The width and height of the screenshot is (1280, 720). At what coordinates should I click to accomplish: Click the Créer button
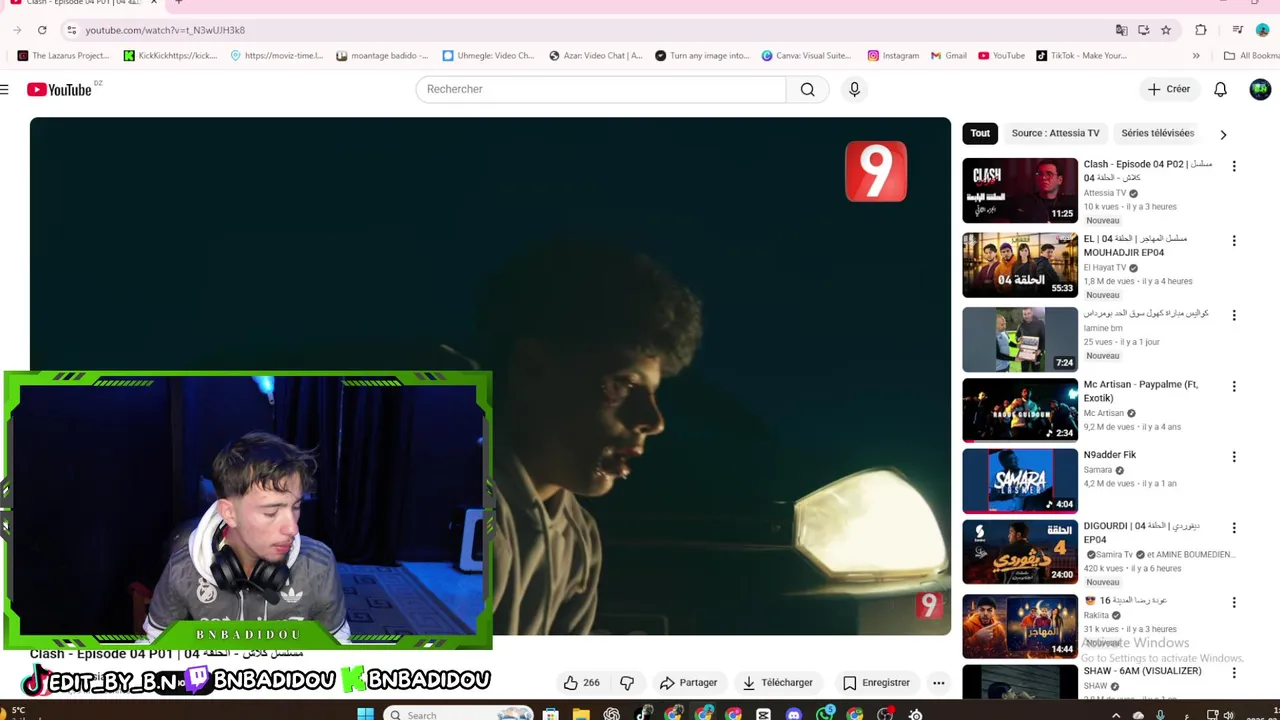(1168, 89)
